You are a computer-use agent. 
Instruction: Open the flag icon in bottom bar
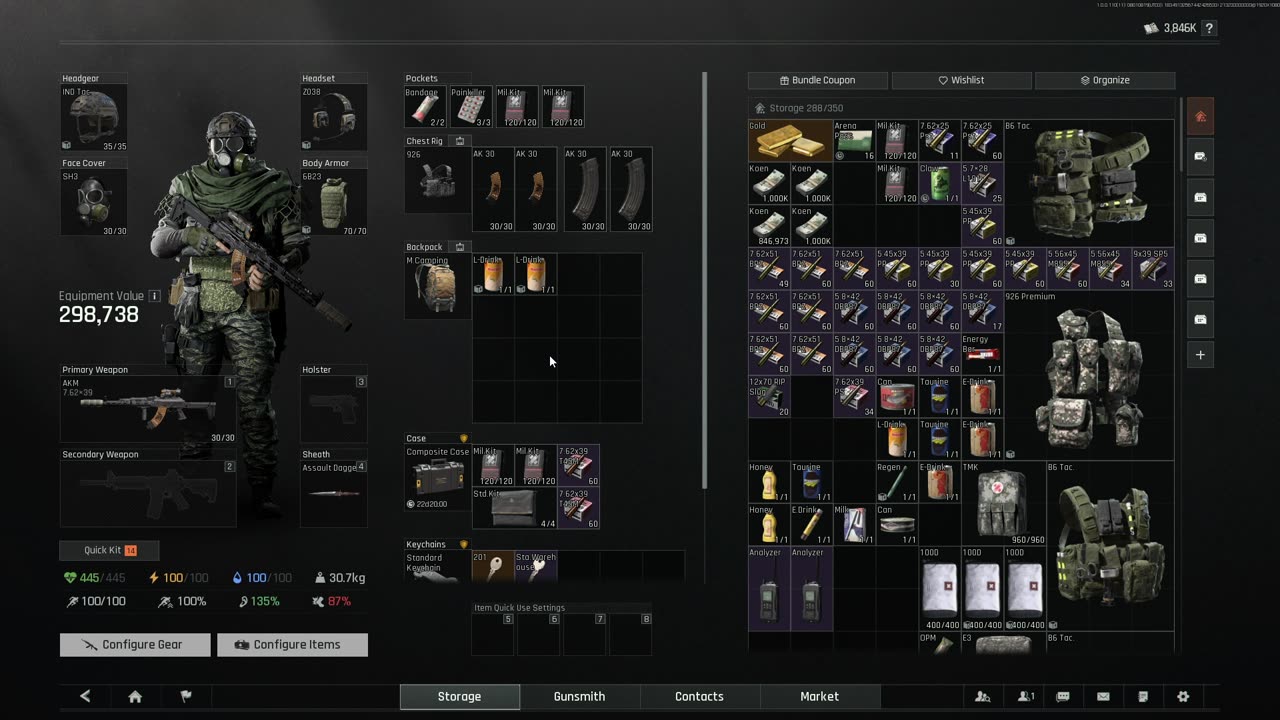click(x=186, y=697)
